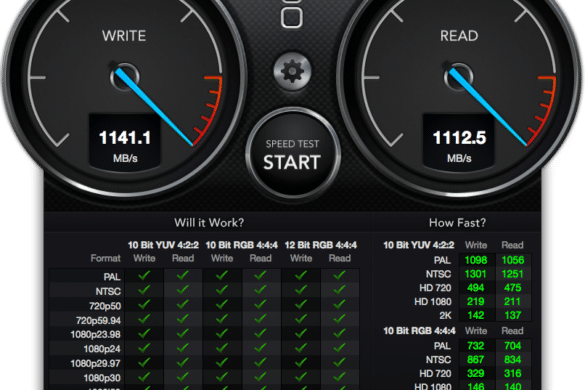Click the PAL 10 Bit YUV Write checkmark

144,275
